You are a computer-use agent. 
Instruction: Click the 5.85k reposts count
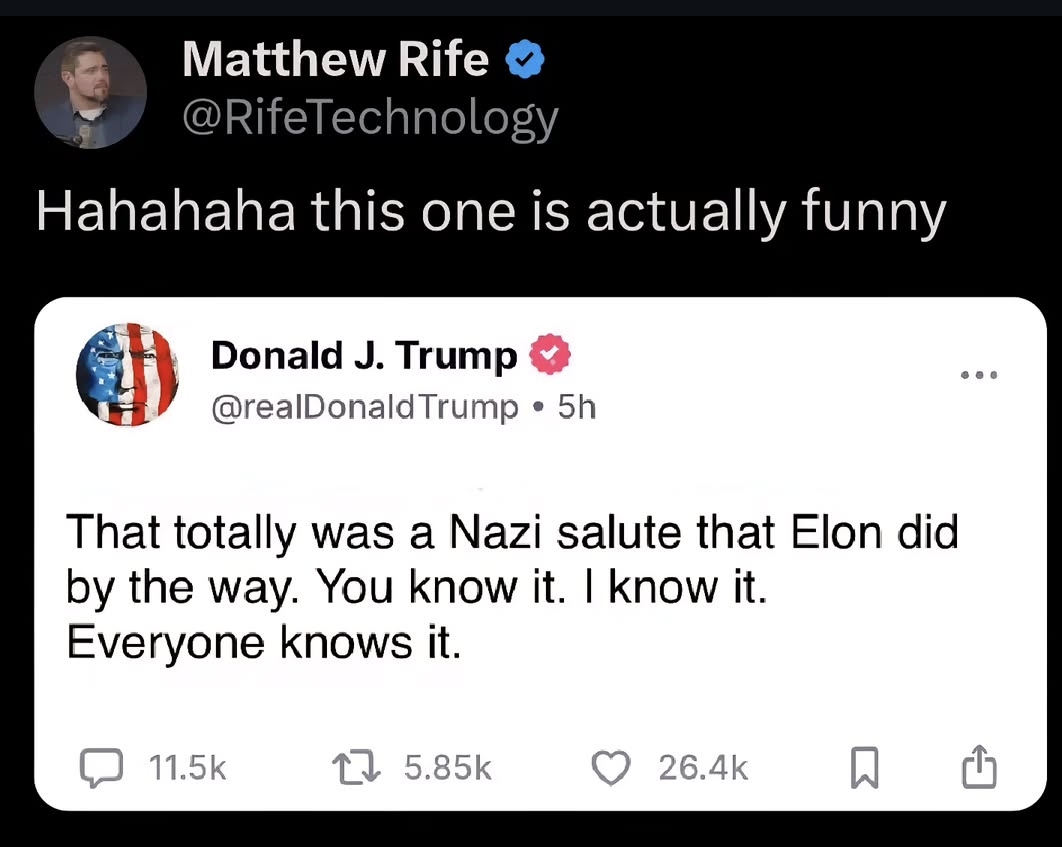[448, 768]
